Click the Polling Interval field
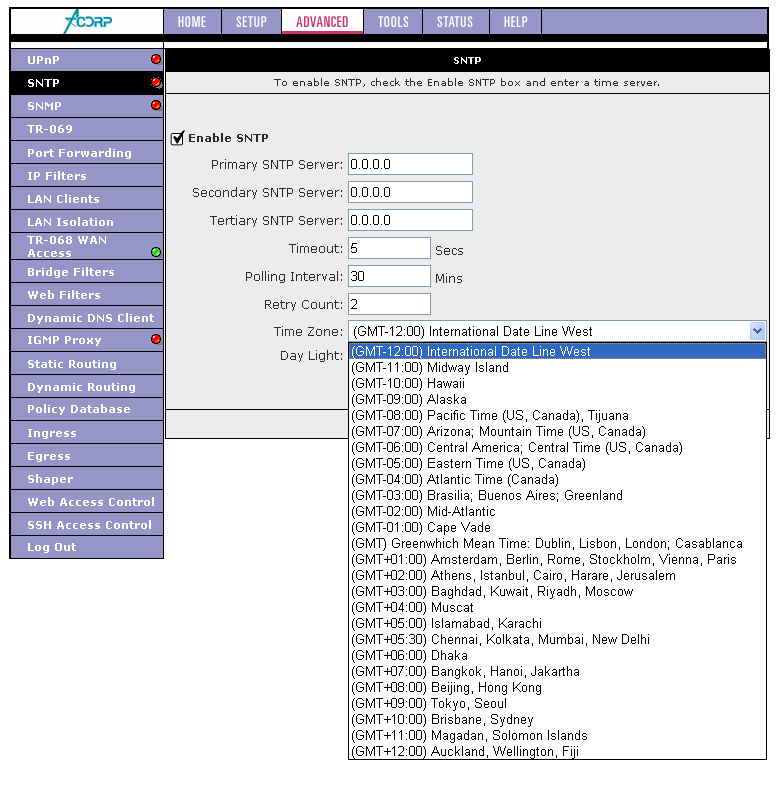 (x=389, y=276)
